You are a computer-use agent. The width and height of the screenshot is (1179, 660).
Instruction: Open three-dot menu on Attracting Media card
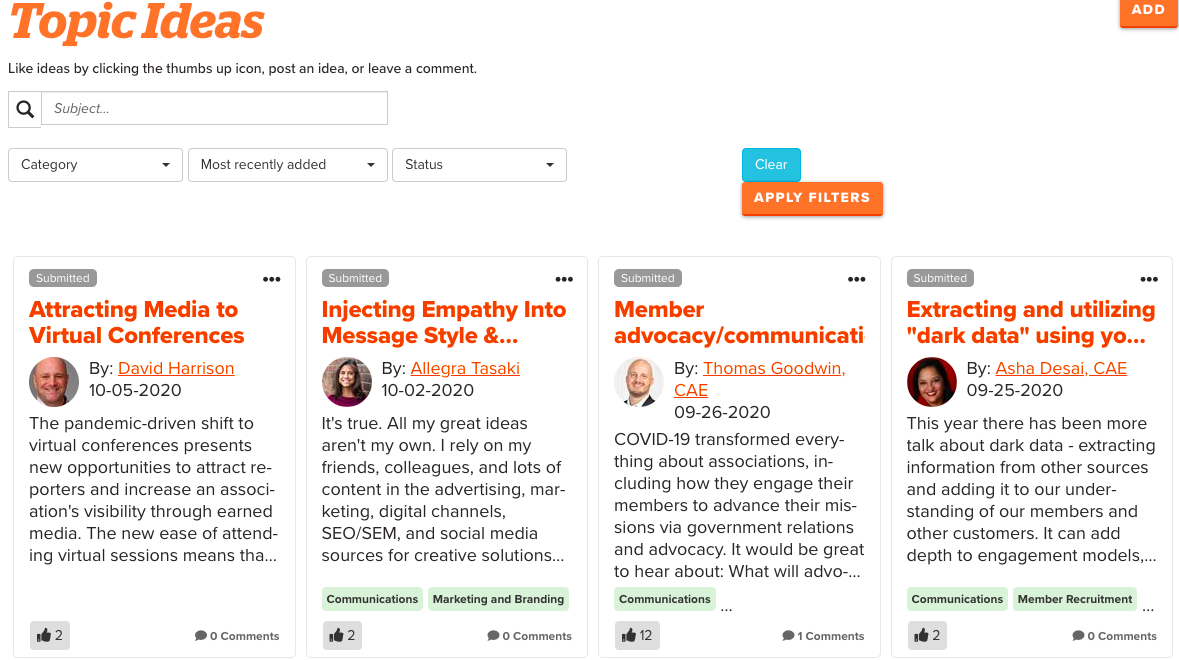[x=272, y=279]
